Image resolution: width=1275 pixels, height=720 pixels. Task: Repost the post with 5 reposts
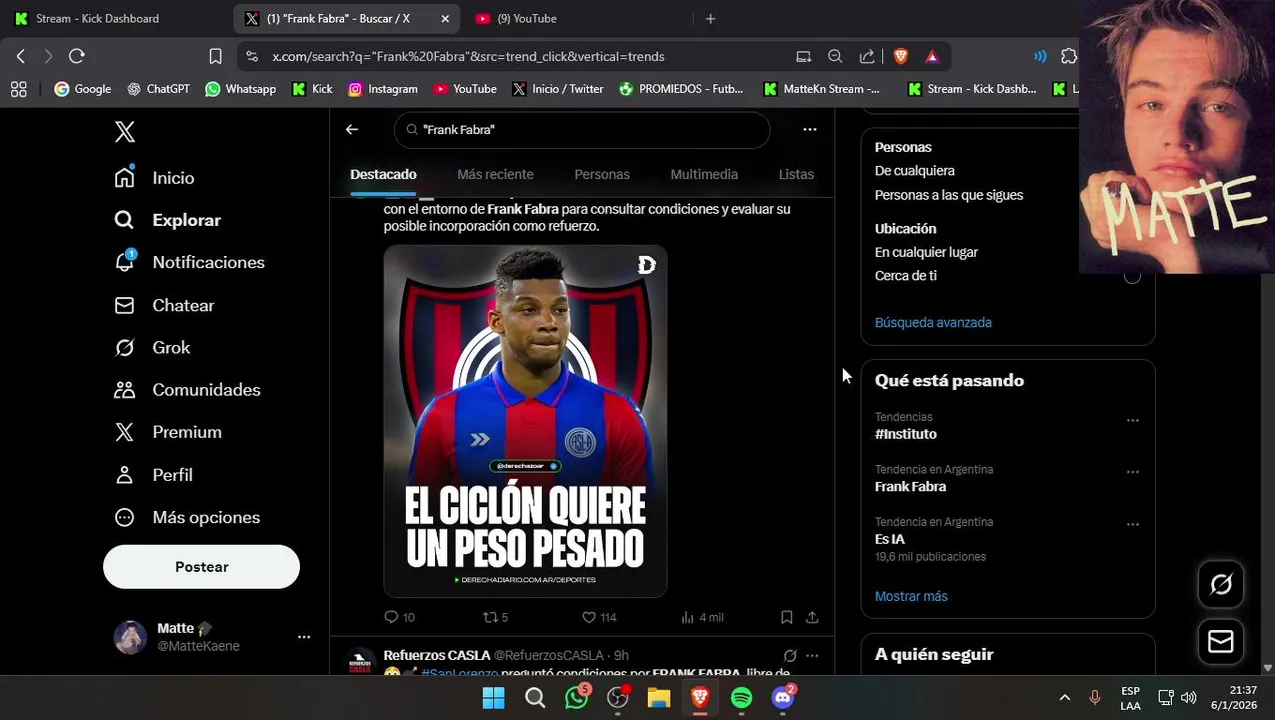point(495,617)
